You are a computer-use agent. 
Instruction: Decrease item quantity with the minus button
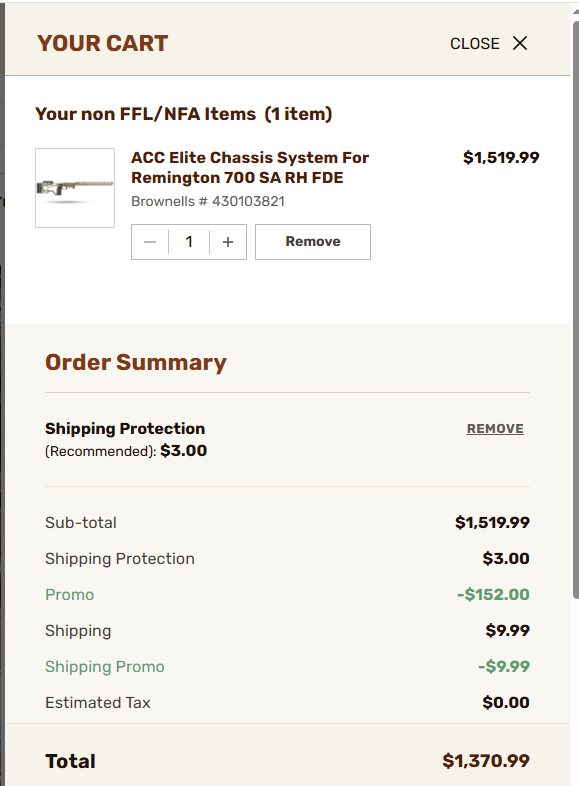click(x=150, y=242)
